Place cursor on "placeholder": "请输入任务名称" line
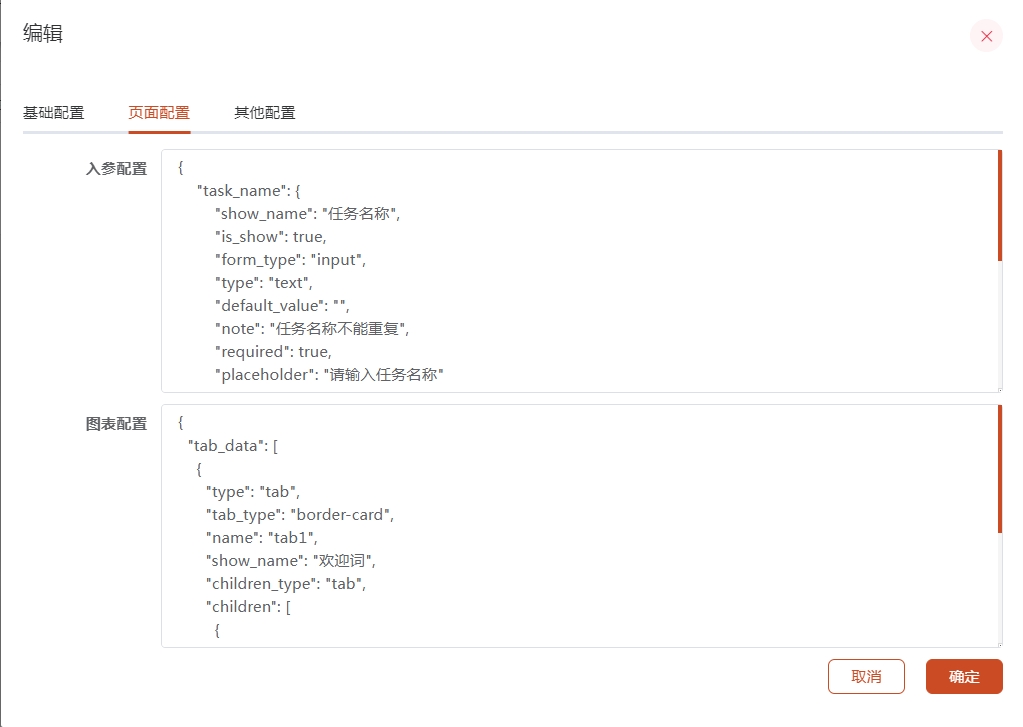1023x727 pixels. click(x=329, y=375)
